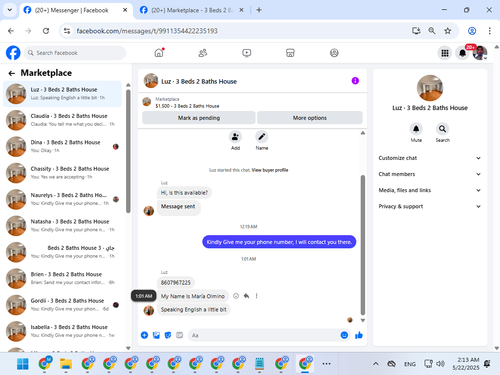500x375 pixels.
Task: Click the conversation information icon in chat header
Action: [x=355, y=81]
